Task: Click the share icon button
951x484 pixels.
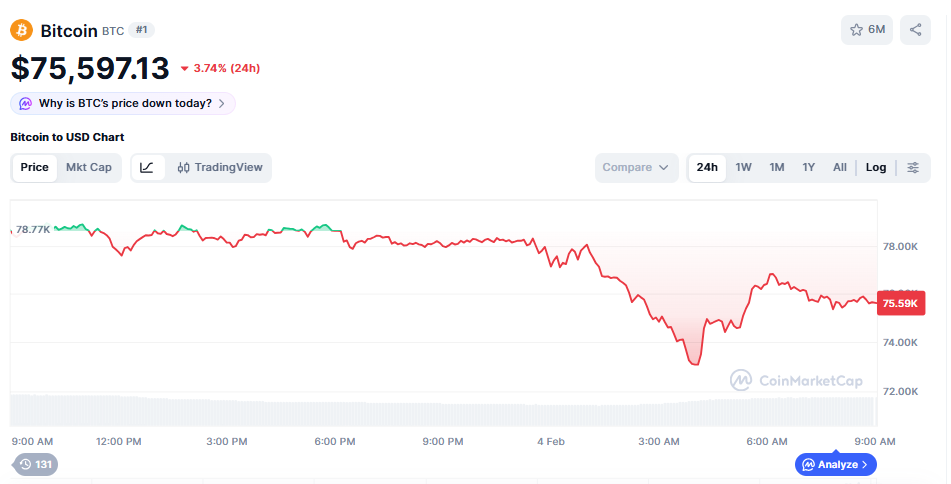Action: [x=915, y=30]
